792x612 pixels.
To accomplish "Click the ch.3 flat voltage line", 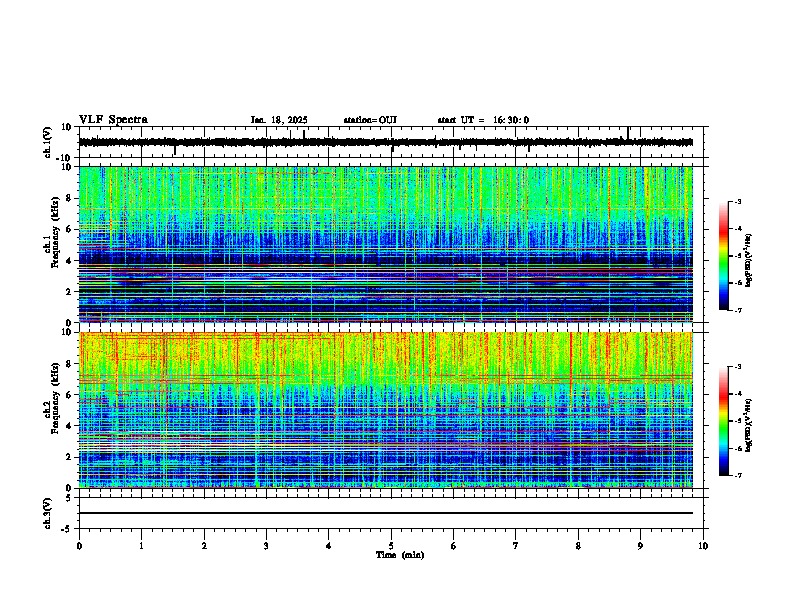I will (386, 513).
